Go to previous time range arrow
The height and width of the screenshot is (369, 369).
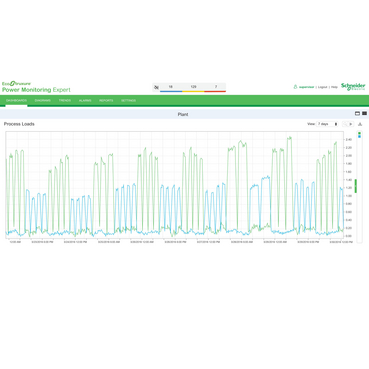(x=345, y=124)
